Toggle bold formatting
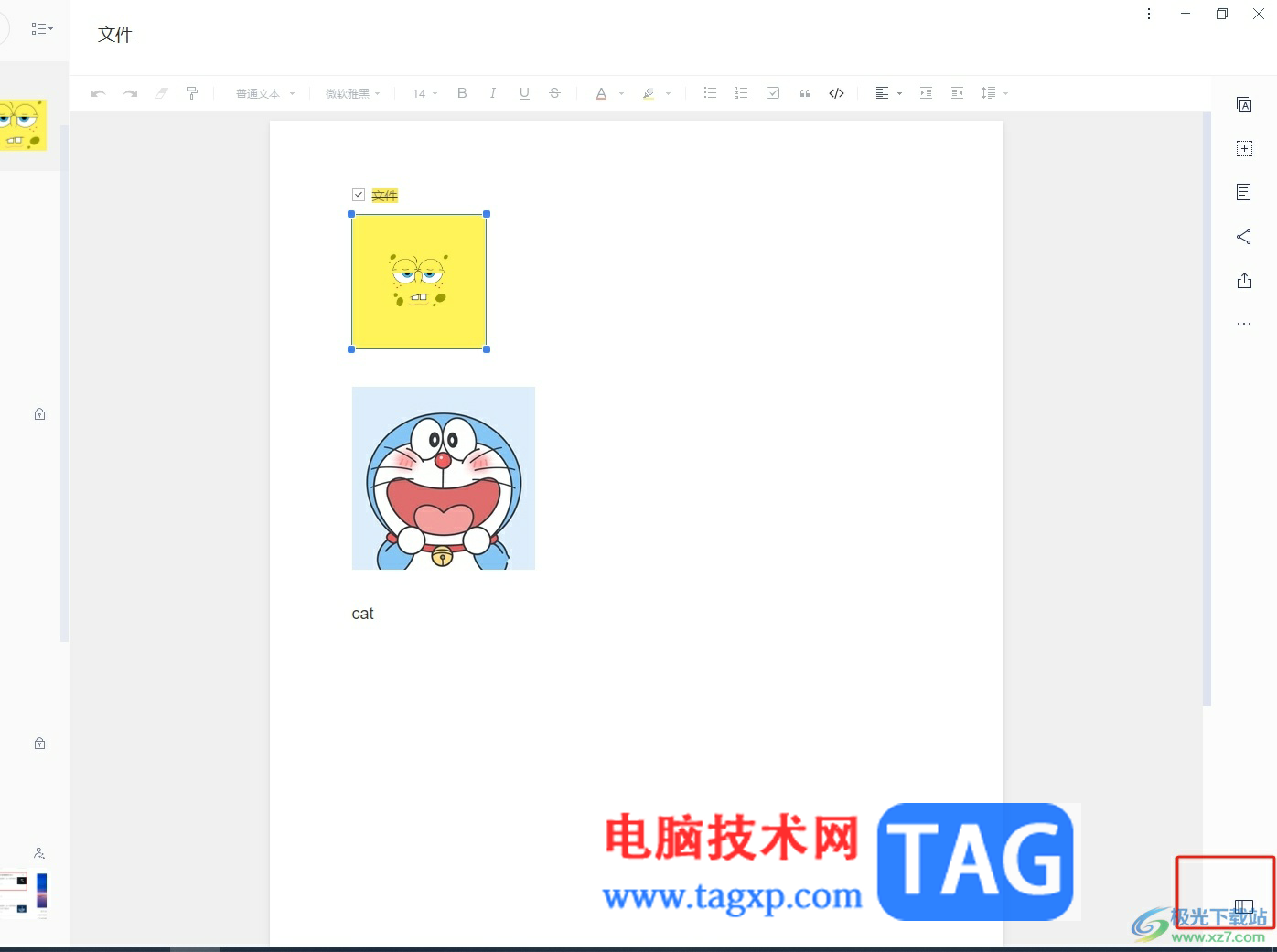Screen dimensions: 1277x952 click(x=462, y=93)
